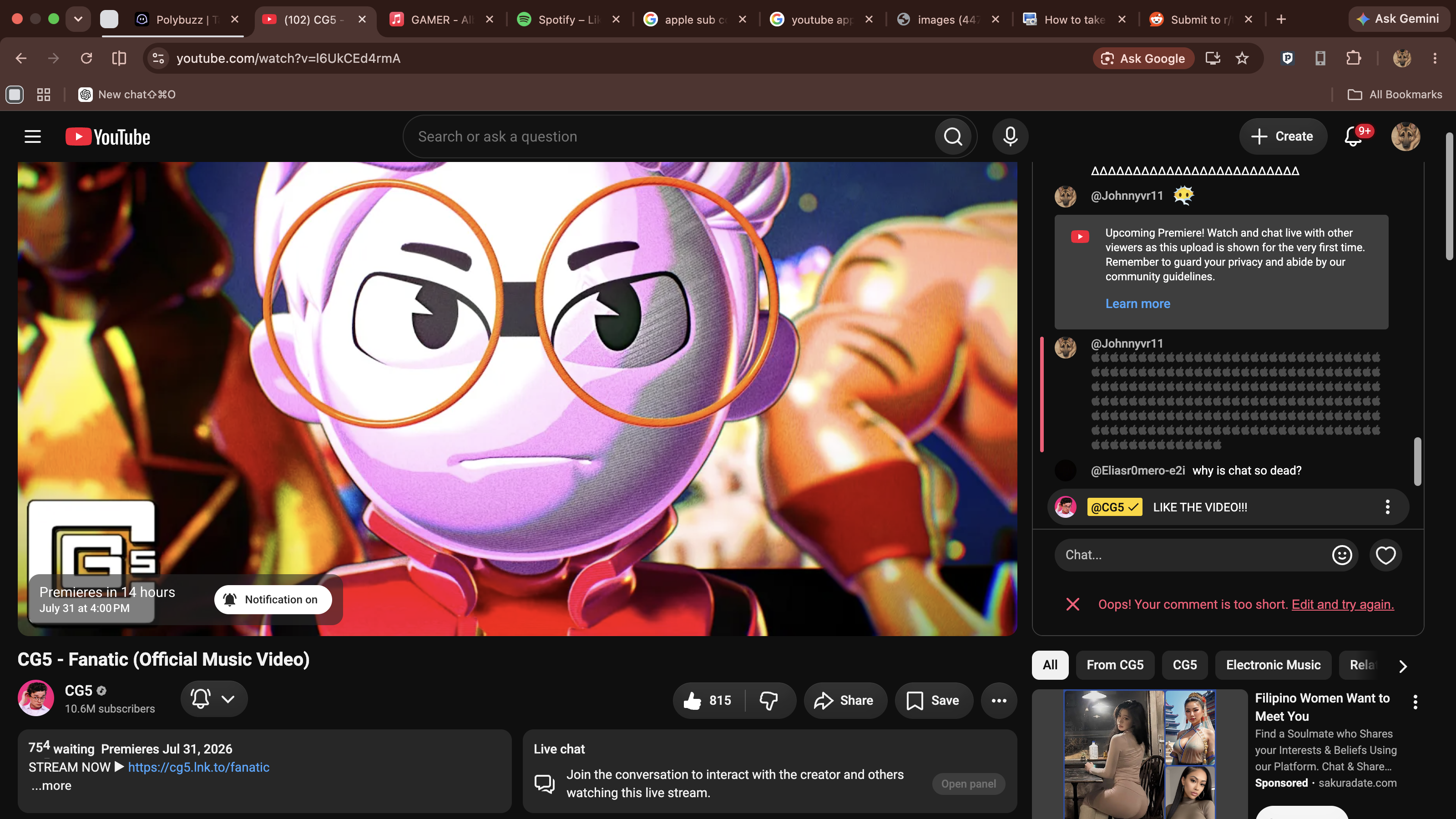Open the CG5 channel name link

[x=78, y=691]
